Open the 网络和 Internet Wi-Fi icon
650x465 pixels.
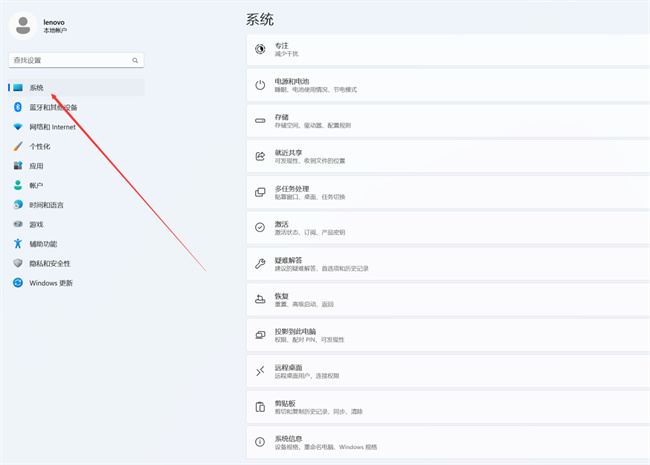click(x=18, y=127)
